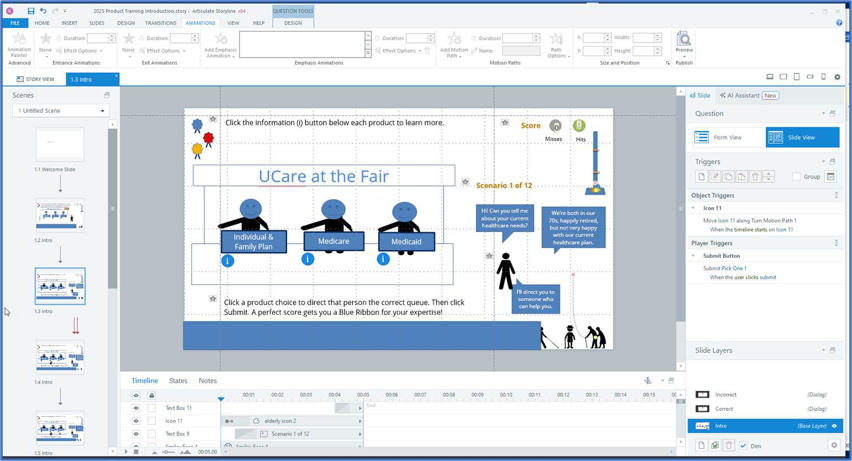Click the Preview icon in ribbon

684,39
